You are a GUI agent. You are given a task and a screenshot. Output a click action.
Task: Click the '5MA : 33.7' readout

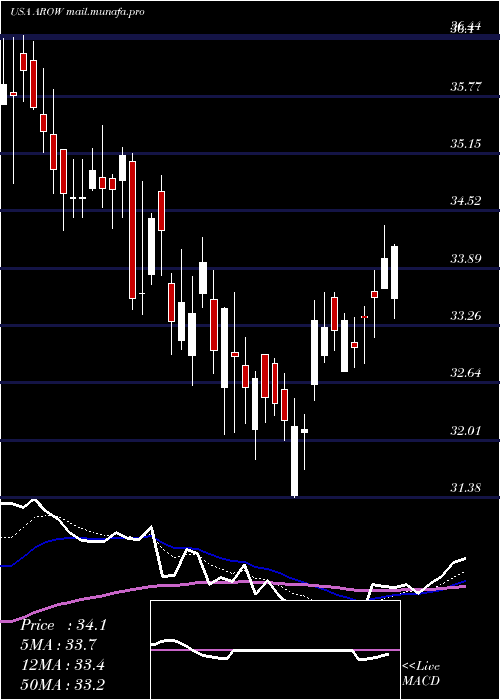tap(59, 645)
